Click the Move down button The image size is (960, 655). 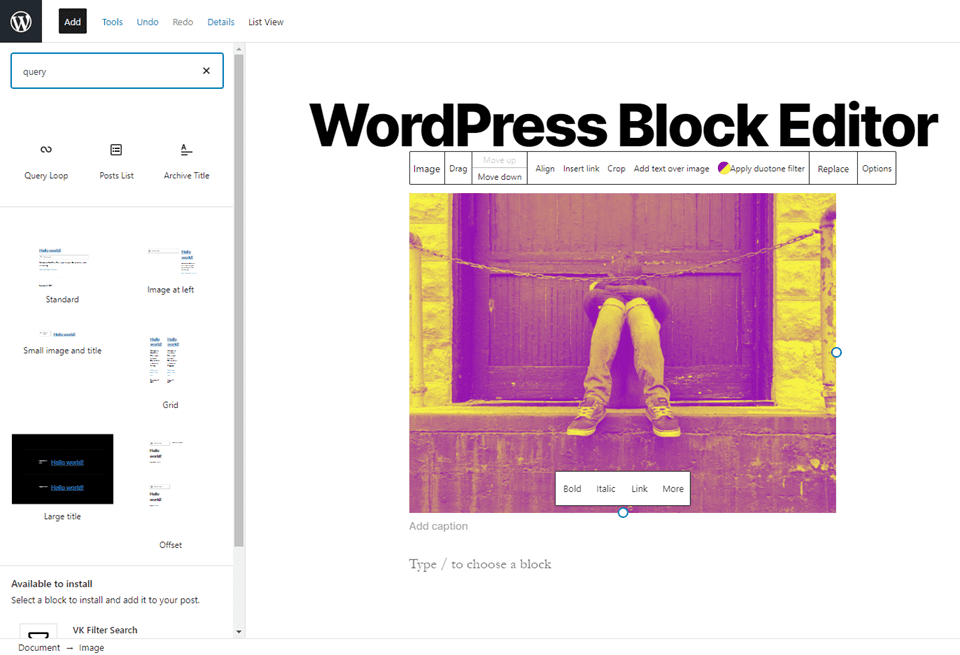(499, 177)
